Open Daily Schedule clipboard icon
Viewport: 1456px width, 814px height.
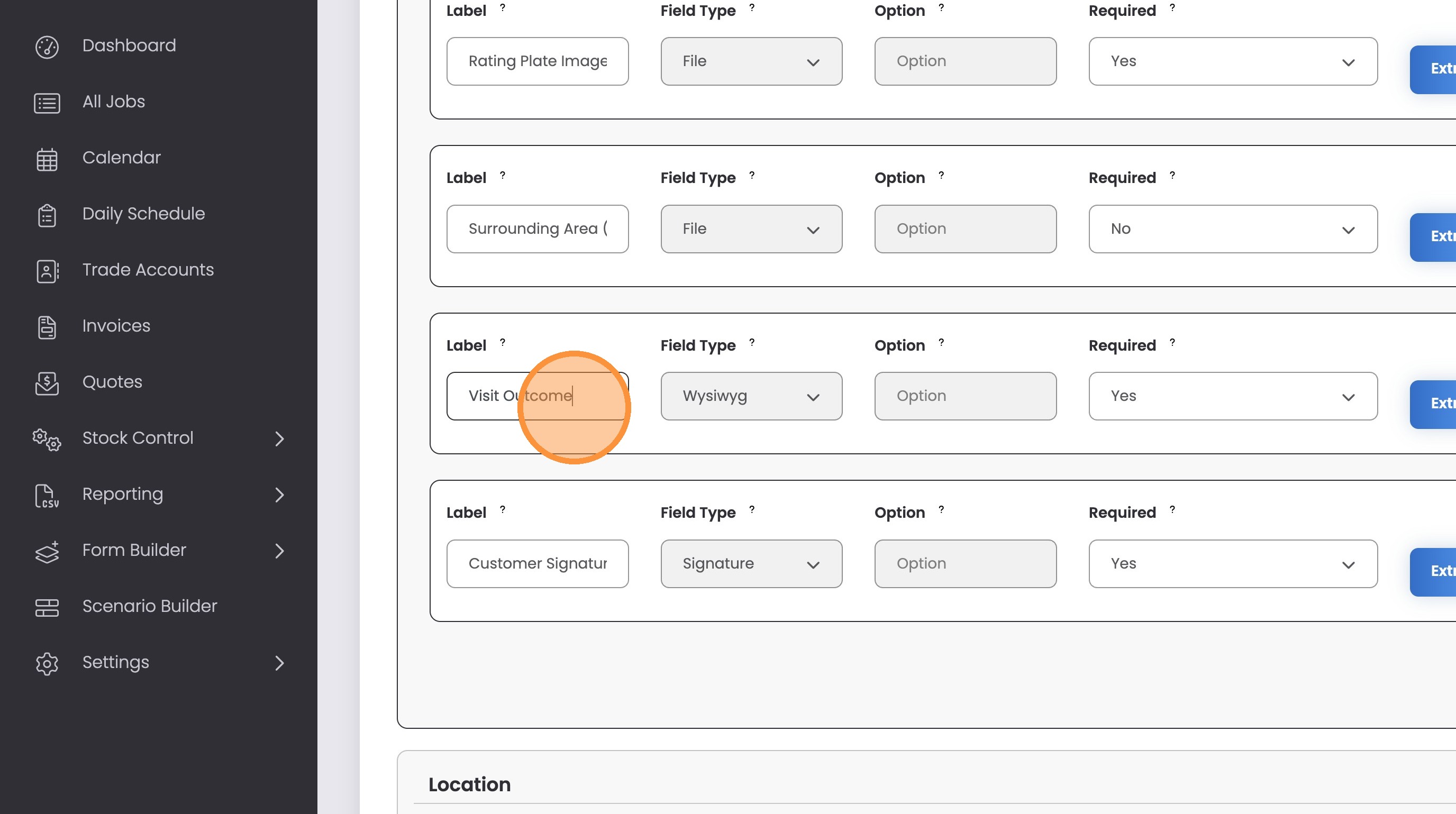pos(47,215)
